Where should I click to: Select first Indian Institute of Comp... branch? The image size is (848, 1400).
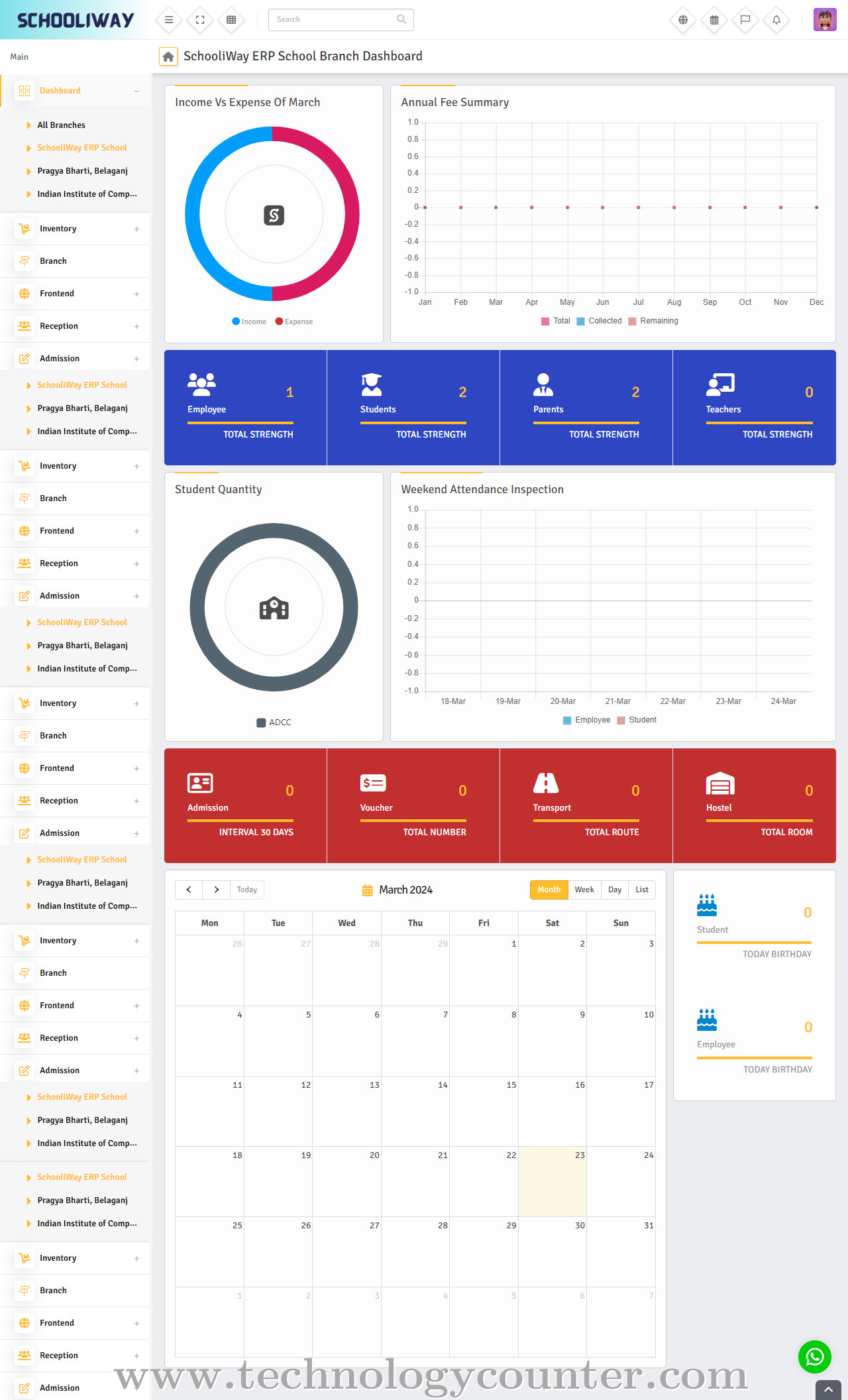pyautogui.click(x=87, y=194)
